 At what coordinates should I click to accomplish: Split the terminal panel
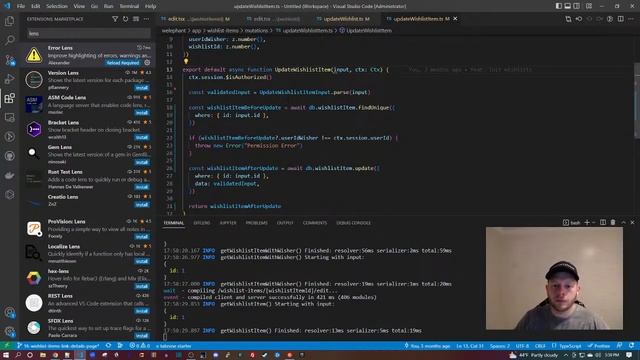pyautogui.click(x=603, y=222)
